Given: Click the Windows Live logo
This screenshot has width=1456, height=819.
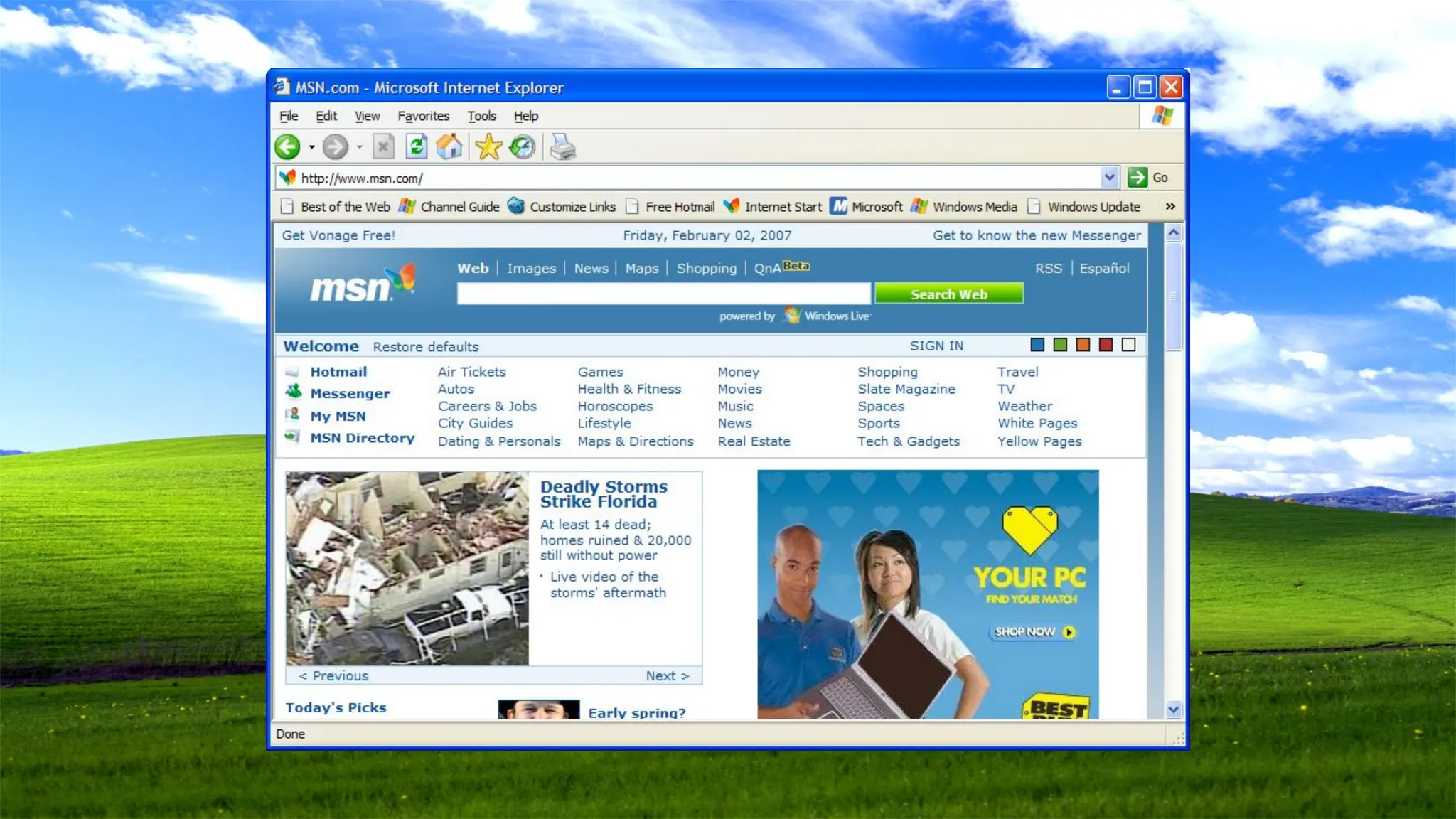Looking at the screenshot, I should [828, 316].
